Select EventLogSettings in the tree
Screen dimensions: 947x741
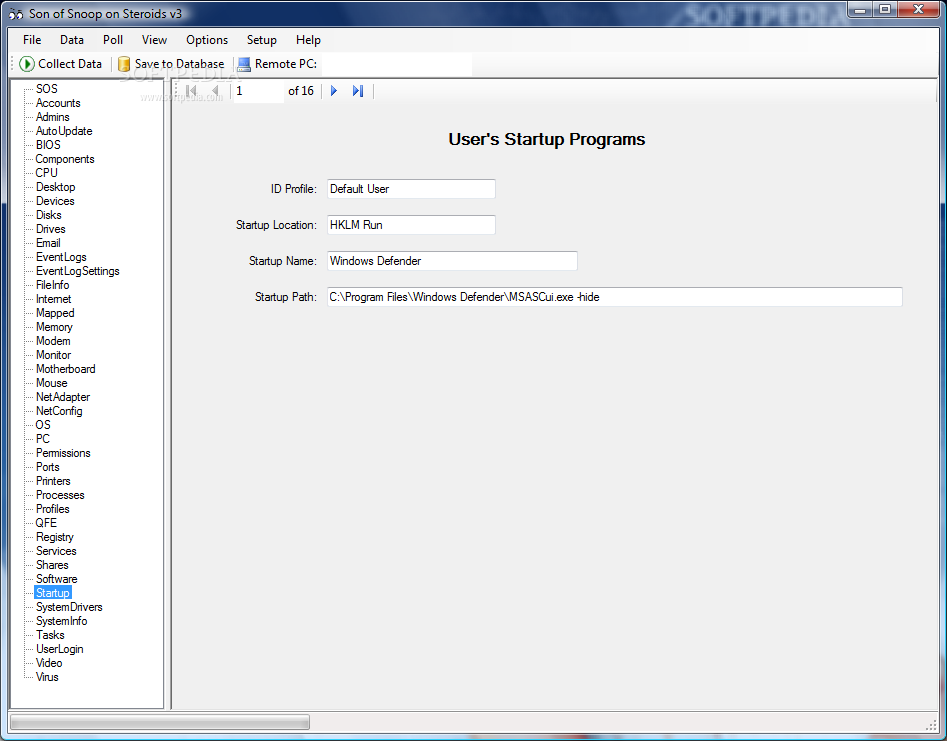(x=77, y=271)
